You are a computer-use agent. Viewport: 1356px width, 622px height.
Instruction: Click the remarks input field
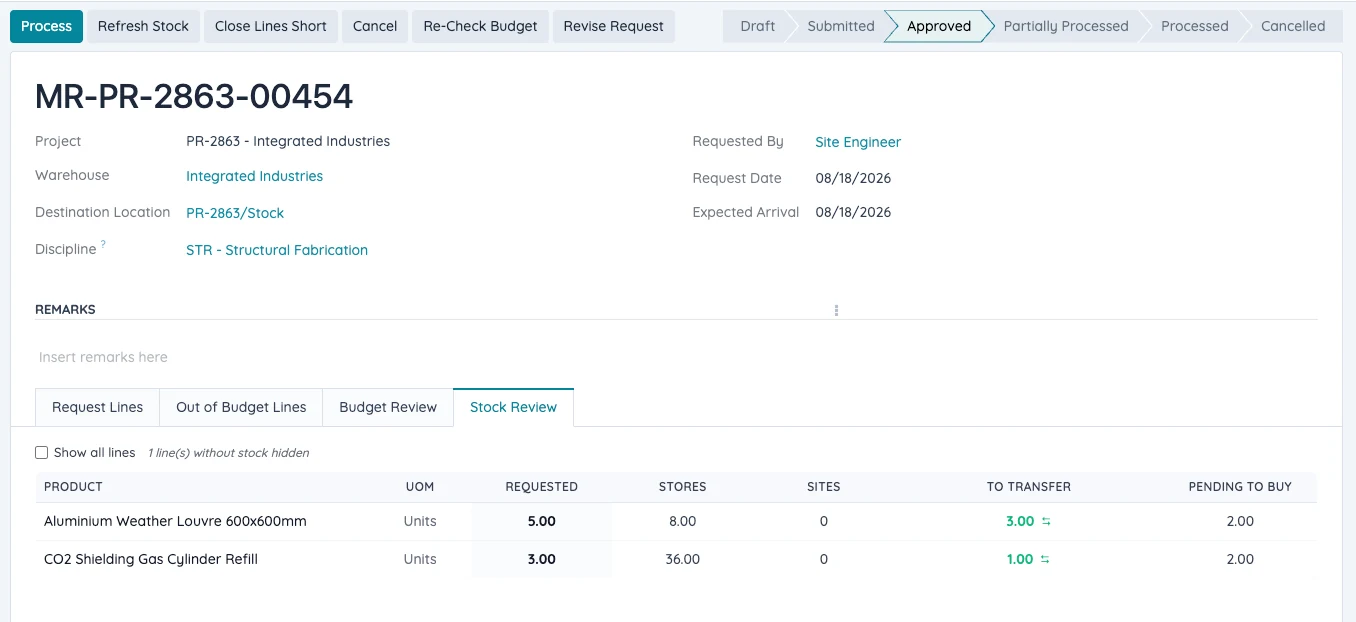[x=676, y=357]
